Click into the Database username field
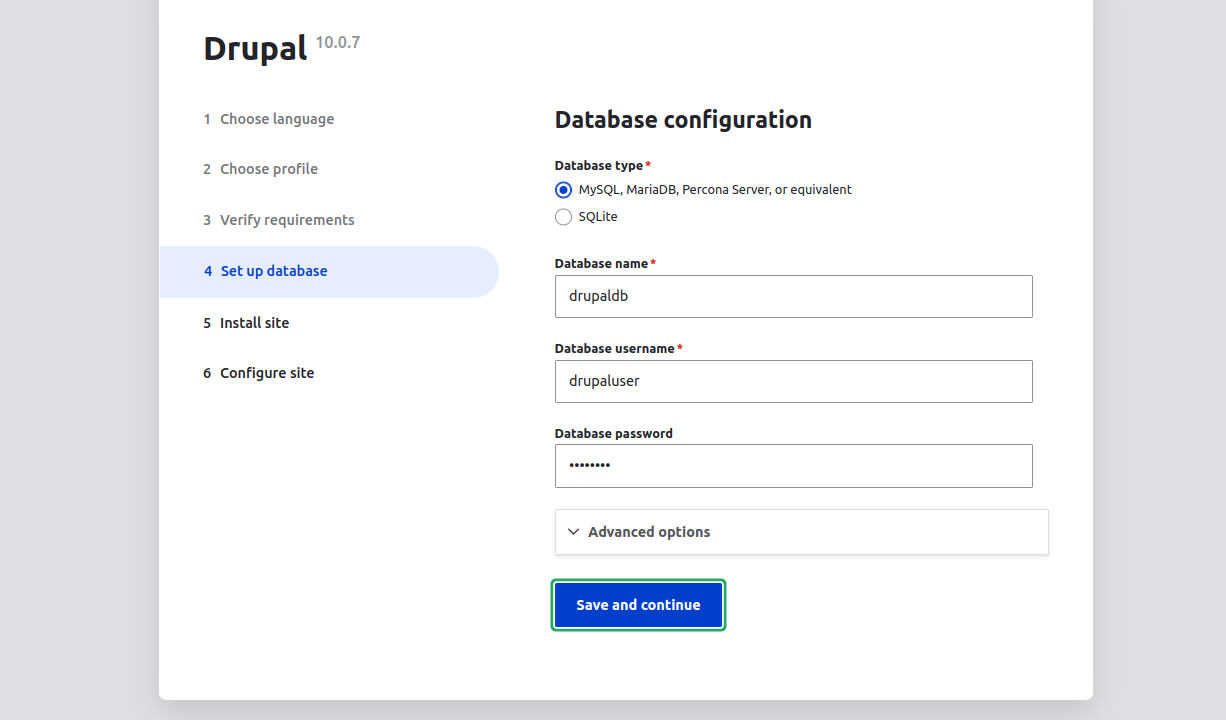1226x720 pixels. 793,381
